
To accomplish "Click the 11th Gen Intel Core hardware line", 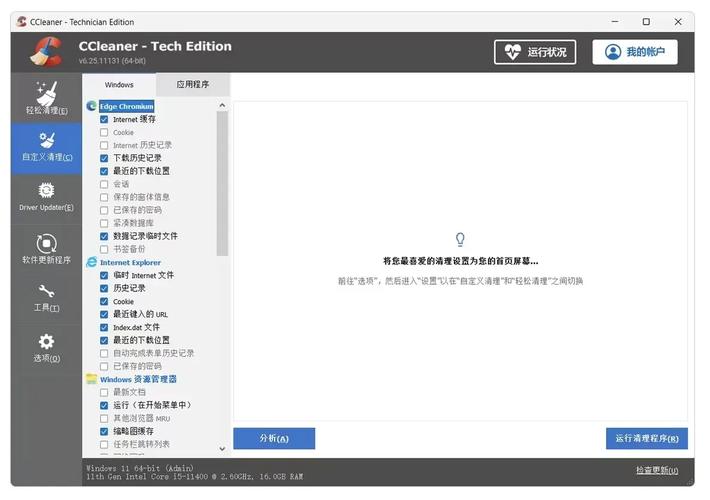I will pos(195,477).
